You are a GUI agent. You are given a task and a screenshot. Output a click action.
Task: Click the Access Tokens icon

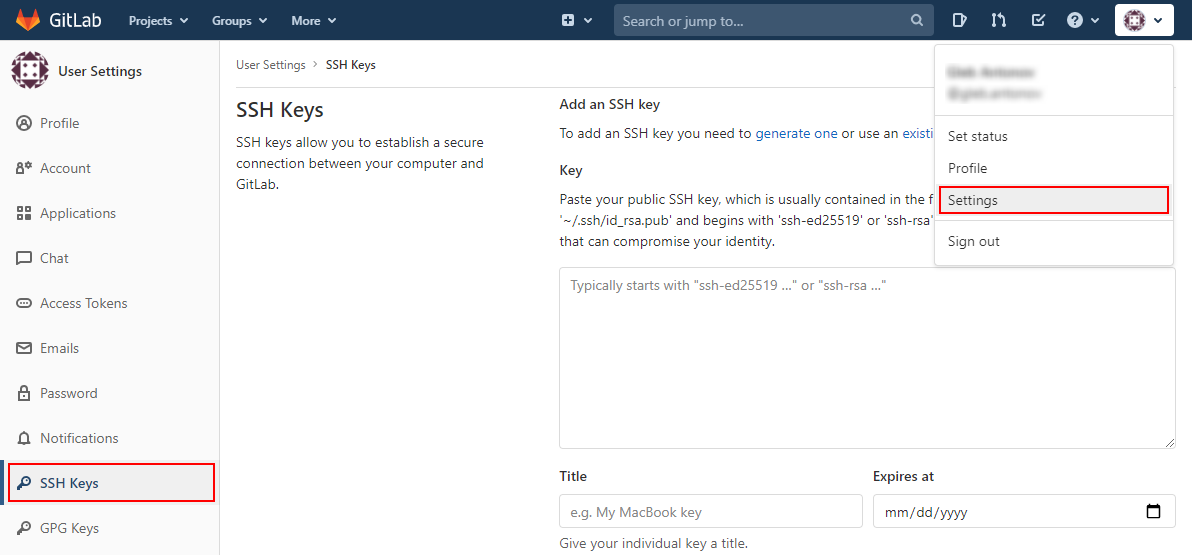tap(24, 303)
